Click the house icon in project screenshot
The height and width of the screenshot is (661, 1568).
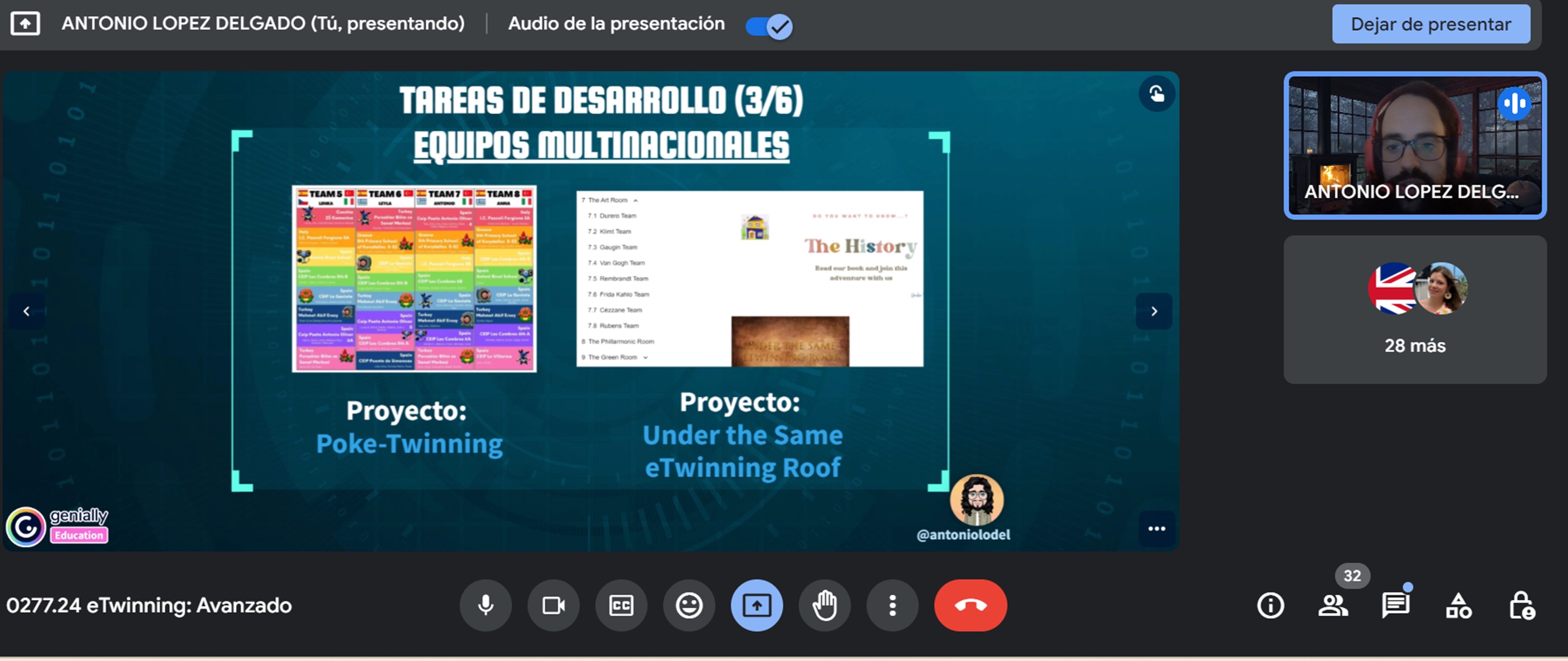click(754, 227)
